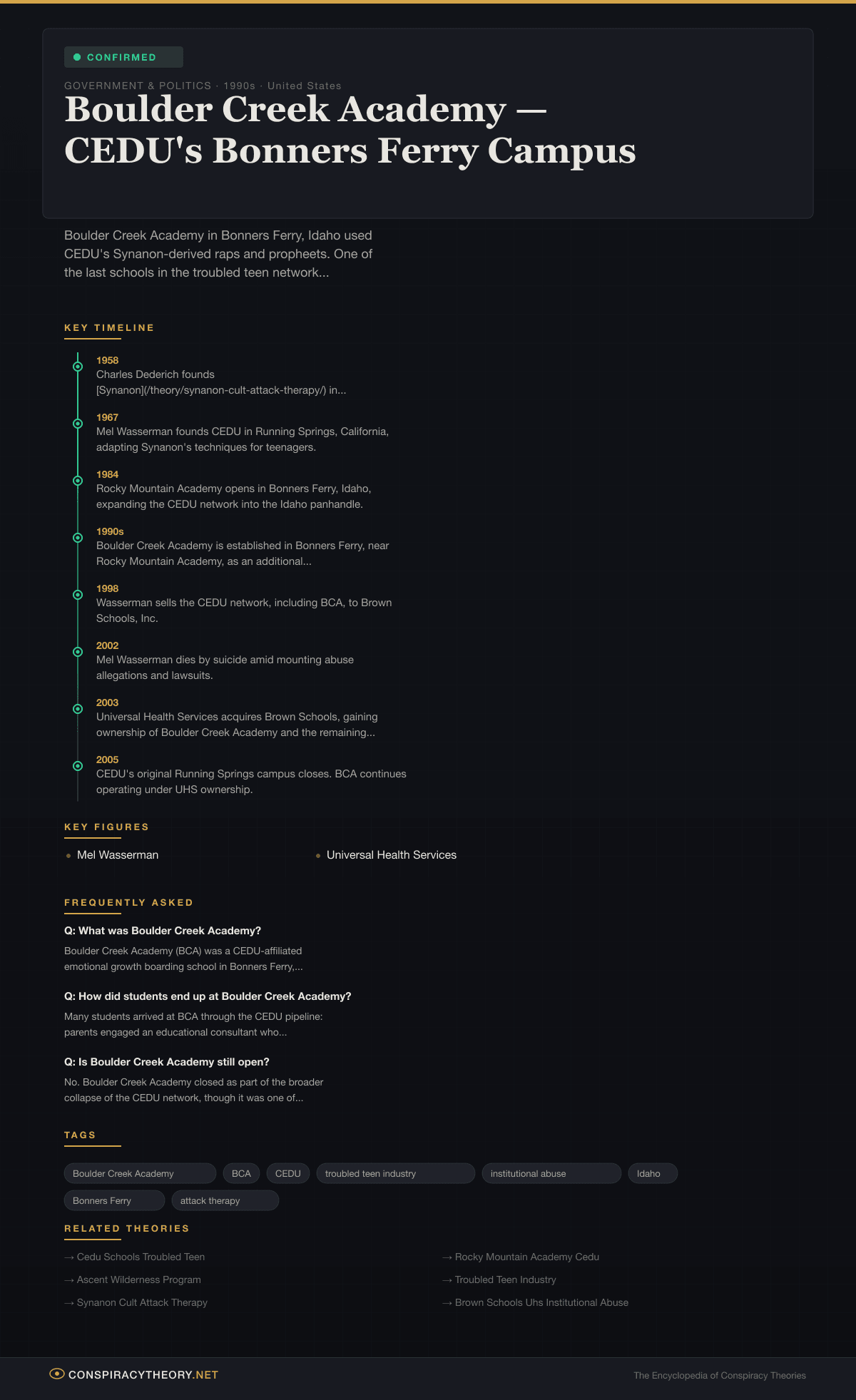Expand 'Is Boulder Creek Academy still open?'
The width and height of the screenshot is (856, 1400).
tap(167, 1062)
